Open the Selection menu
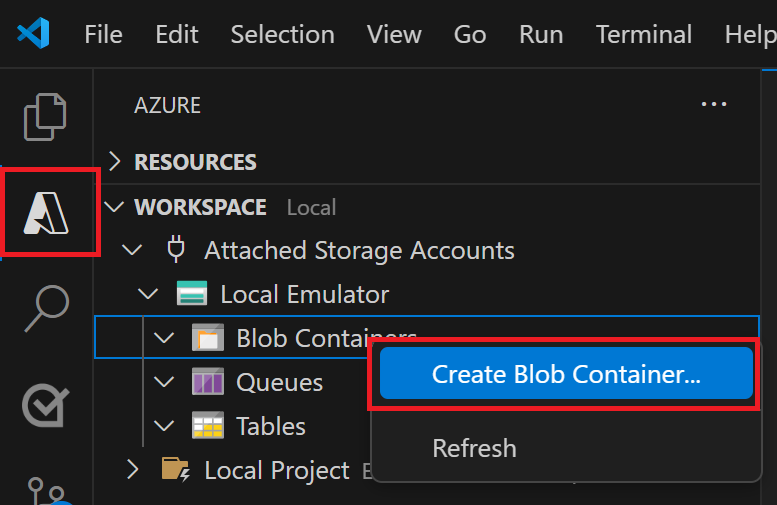The height and width of the screenshot is (505, 777). coord(282,34)
